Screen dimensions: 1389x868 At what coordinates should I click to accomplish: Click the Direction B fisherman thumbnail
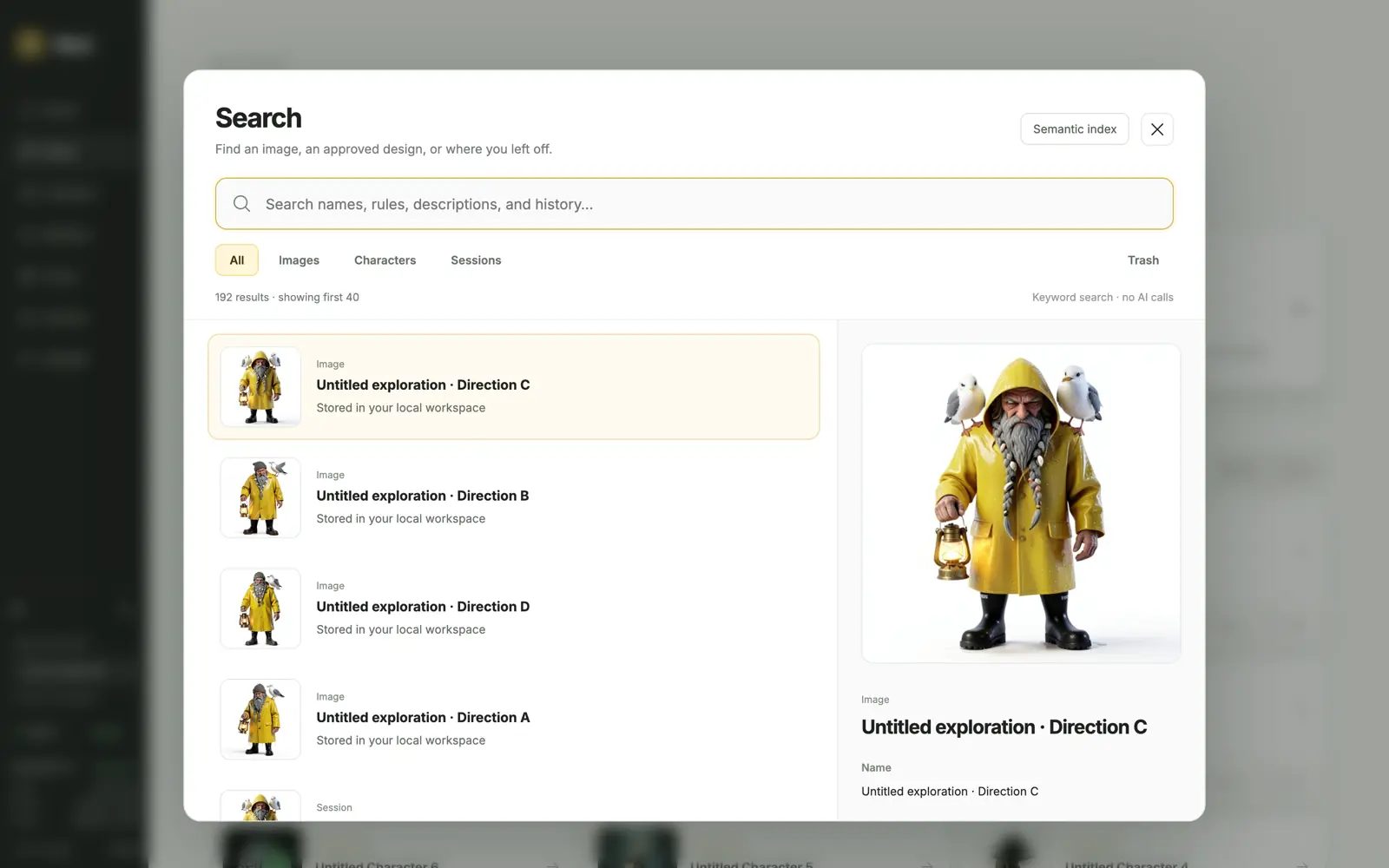[260, 497]
